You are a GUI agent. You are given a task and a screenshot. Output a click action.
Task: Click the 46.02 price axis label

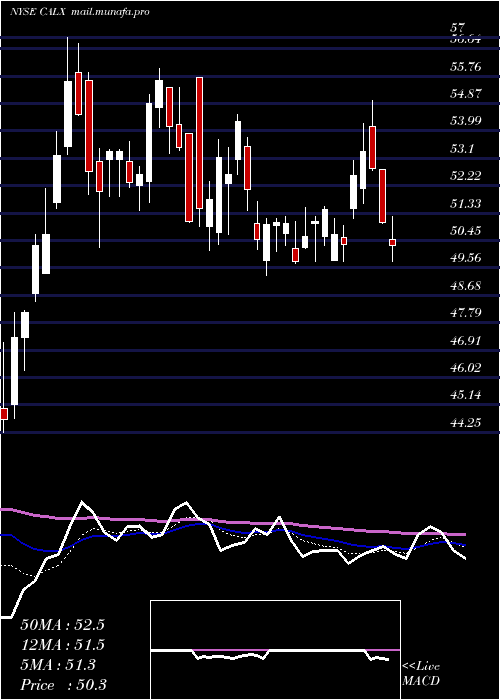coord(466,368)
